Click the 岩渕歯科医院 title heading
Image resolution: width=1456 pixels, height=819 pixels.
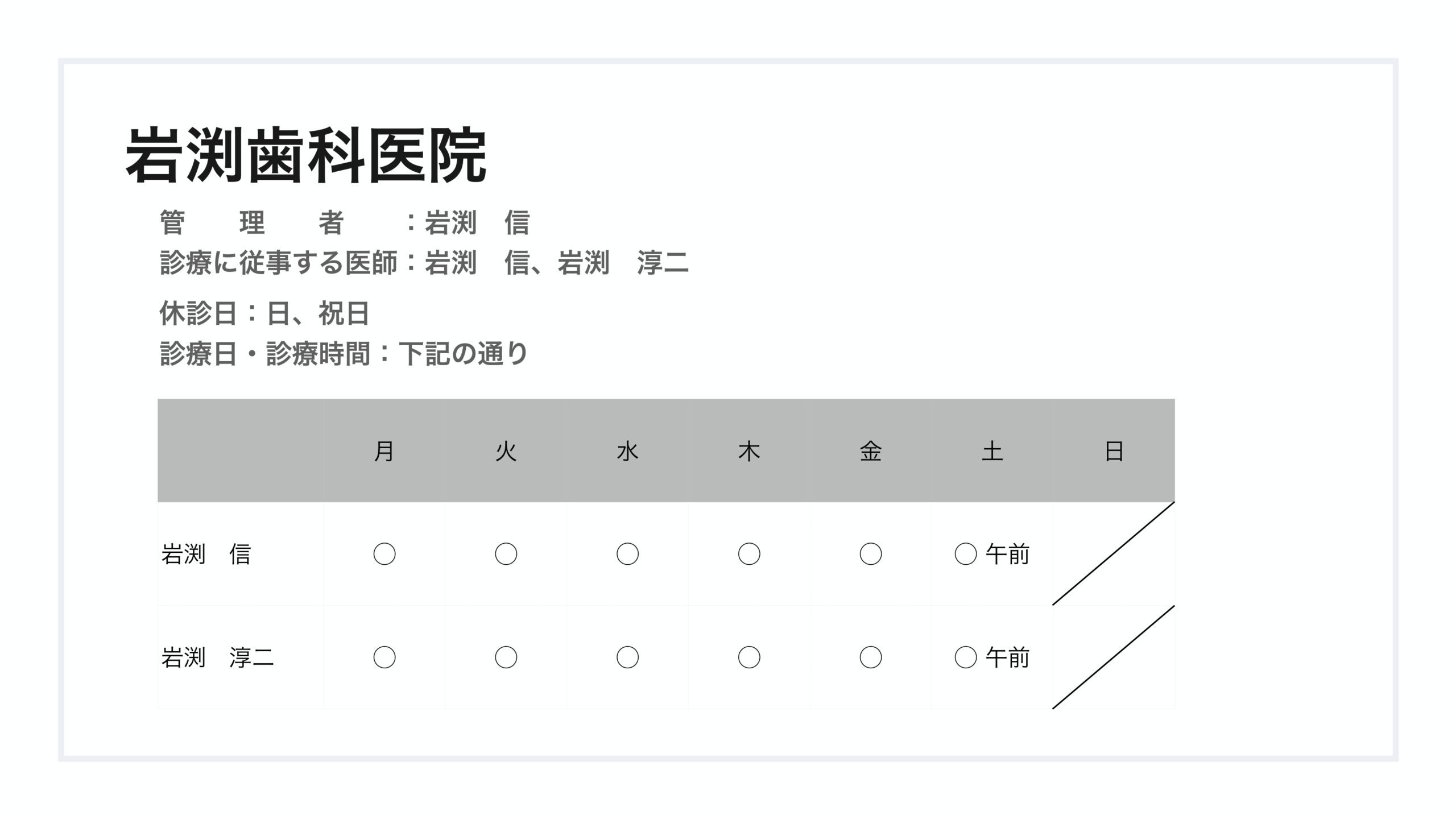tap(305, 155)
